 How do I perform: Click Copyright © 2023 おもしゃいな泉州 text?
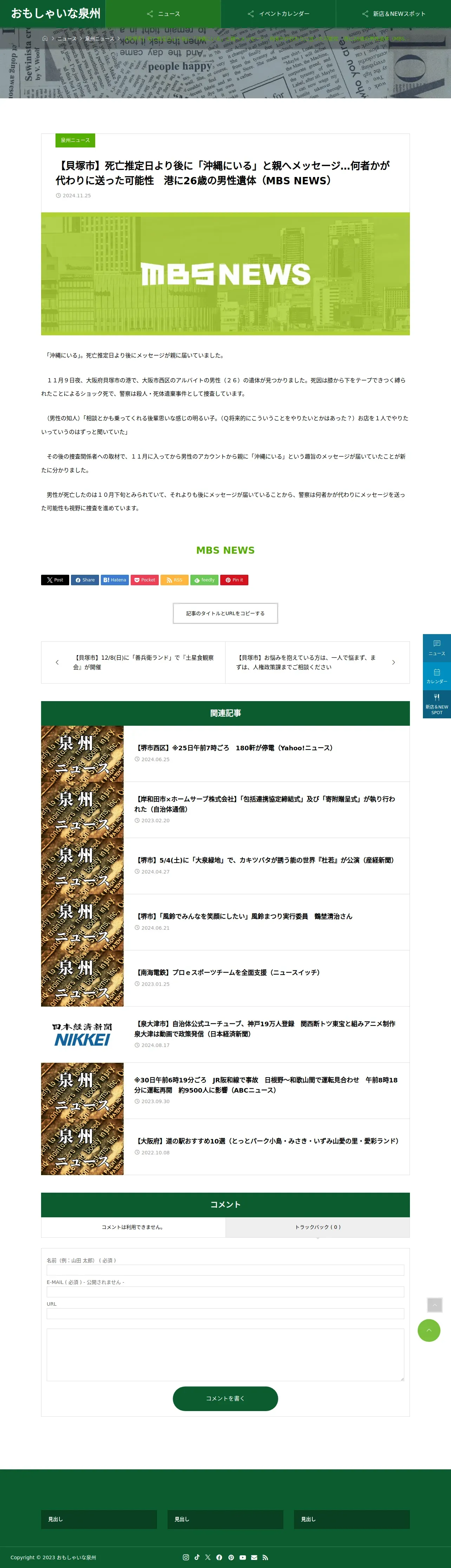click(53, 1557)
